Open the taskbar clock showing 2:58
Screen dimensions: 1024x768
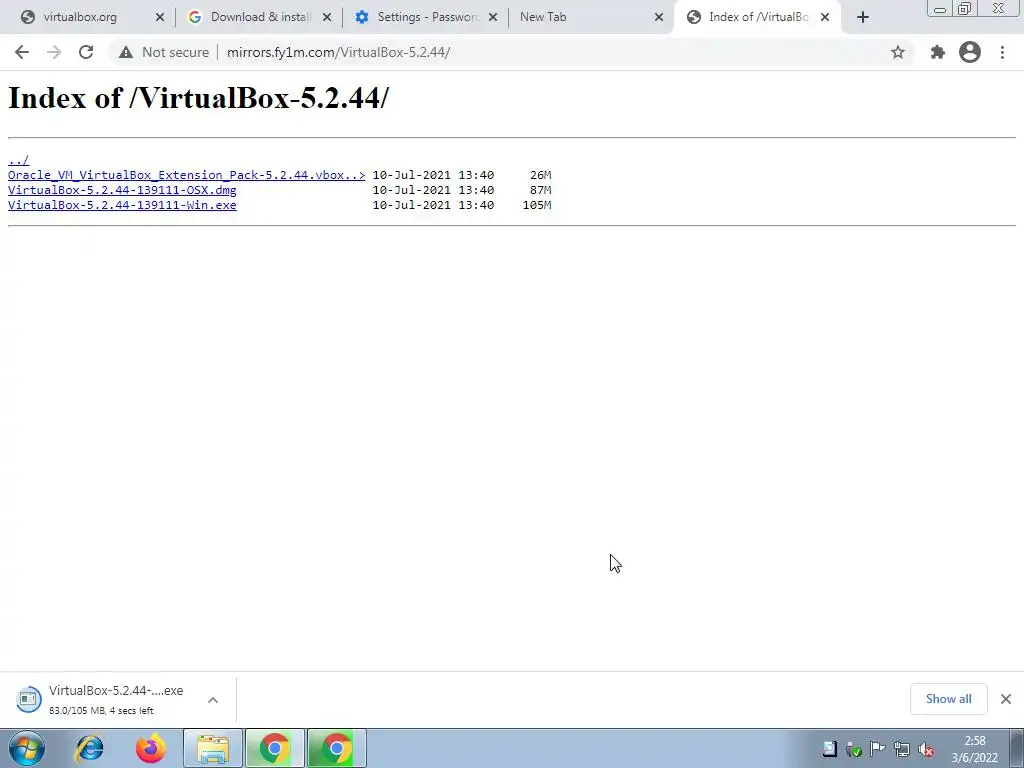(x=974, y=749)
